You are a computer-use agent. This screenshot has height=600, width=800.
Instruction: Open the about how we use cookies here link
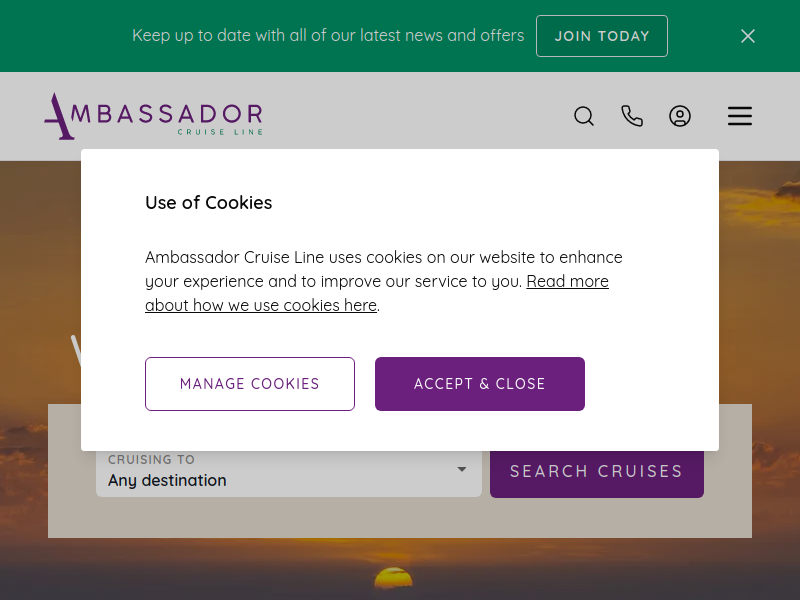click(x=261, y=305)
